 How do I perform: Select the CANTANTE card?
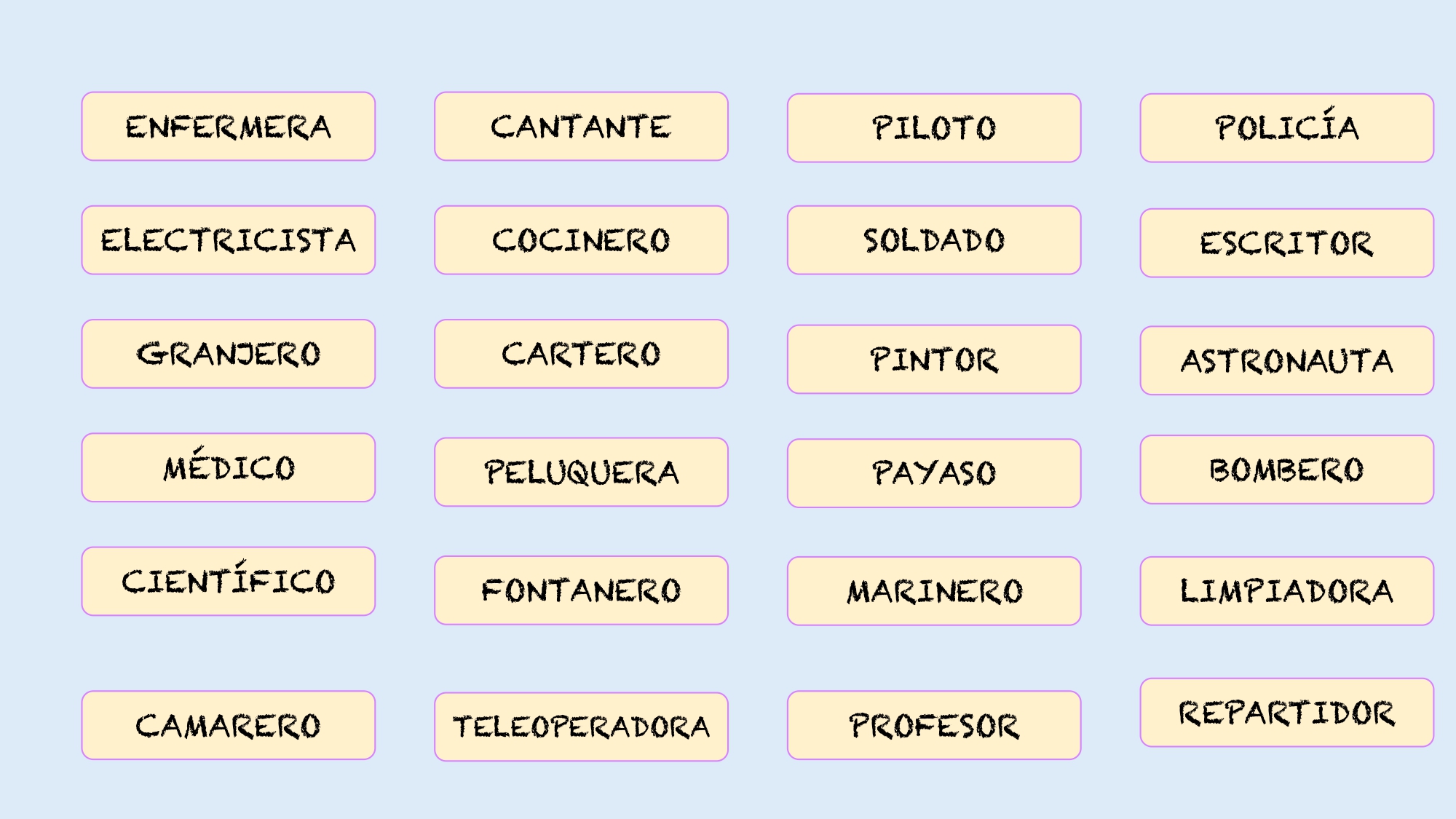tap(581, 126)
